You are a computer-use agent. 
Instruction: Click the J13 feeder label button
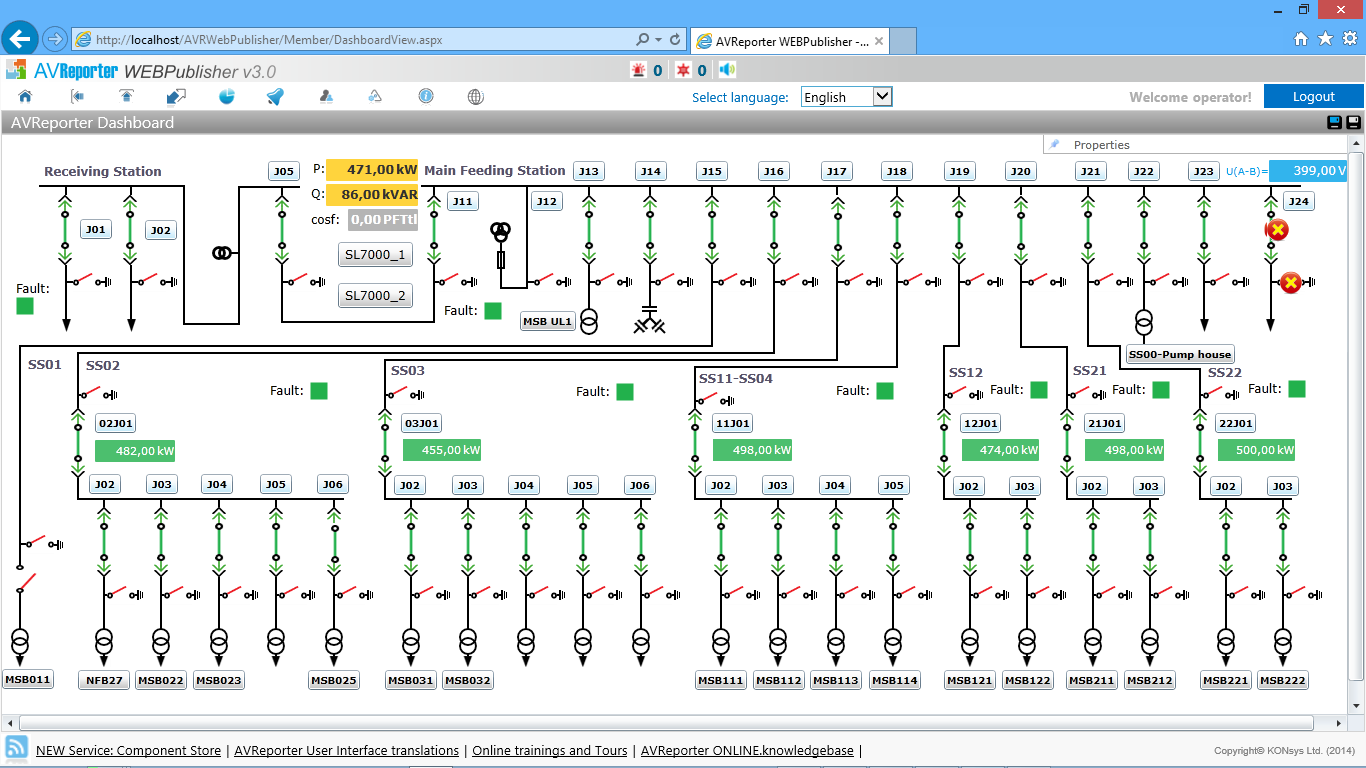pos(589,171)
